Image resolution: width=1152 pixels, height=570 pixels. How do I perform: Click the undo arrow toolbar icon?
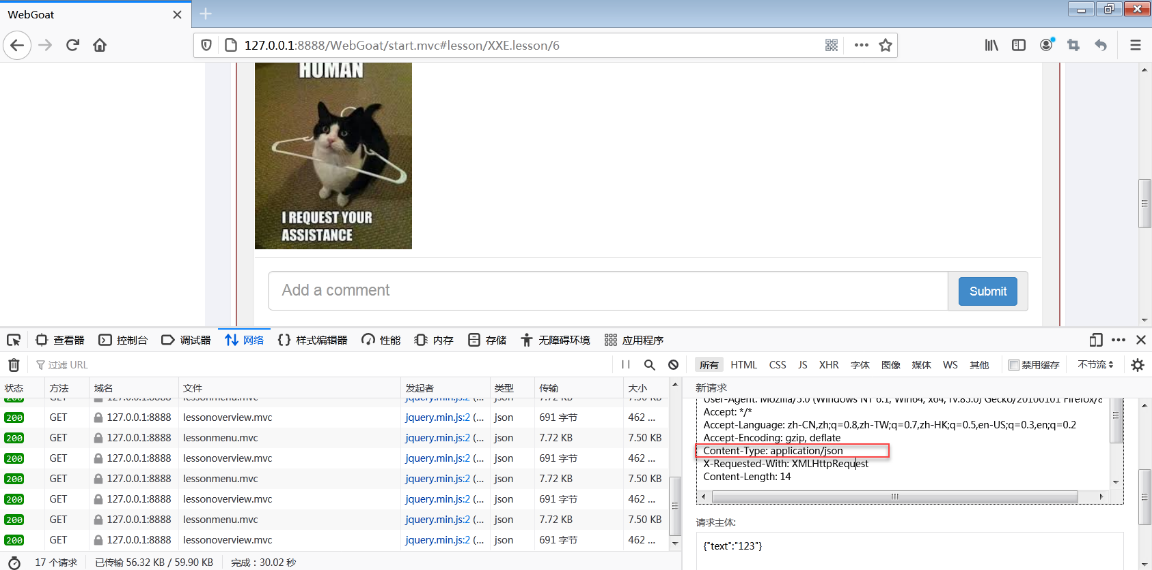(1100, 45)
